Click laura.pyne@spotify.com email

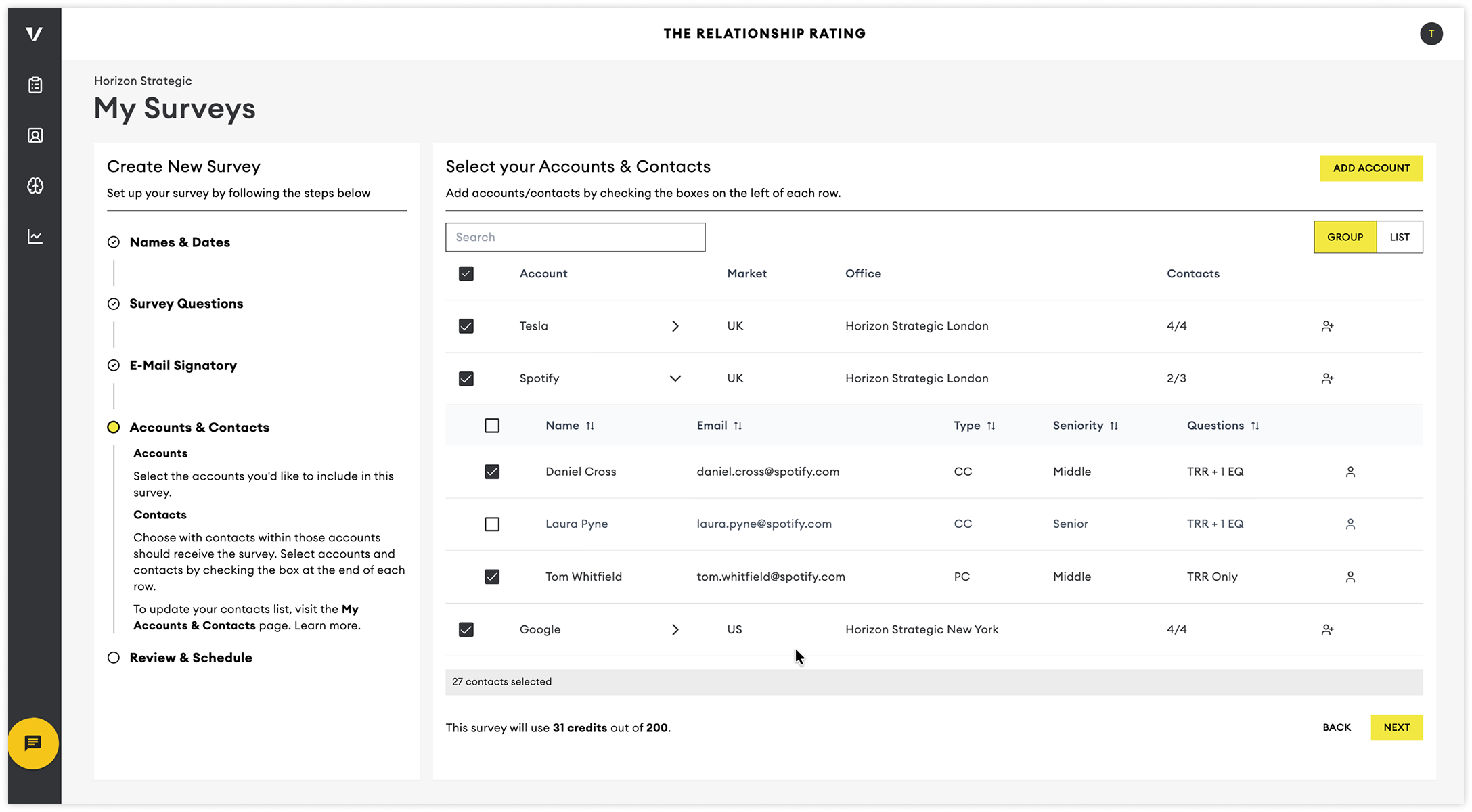(764, 524)
